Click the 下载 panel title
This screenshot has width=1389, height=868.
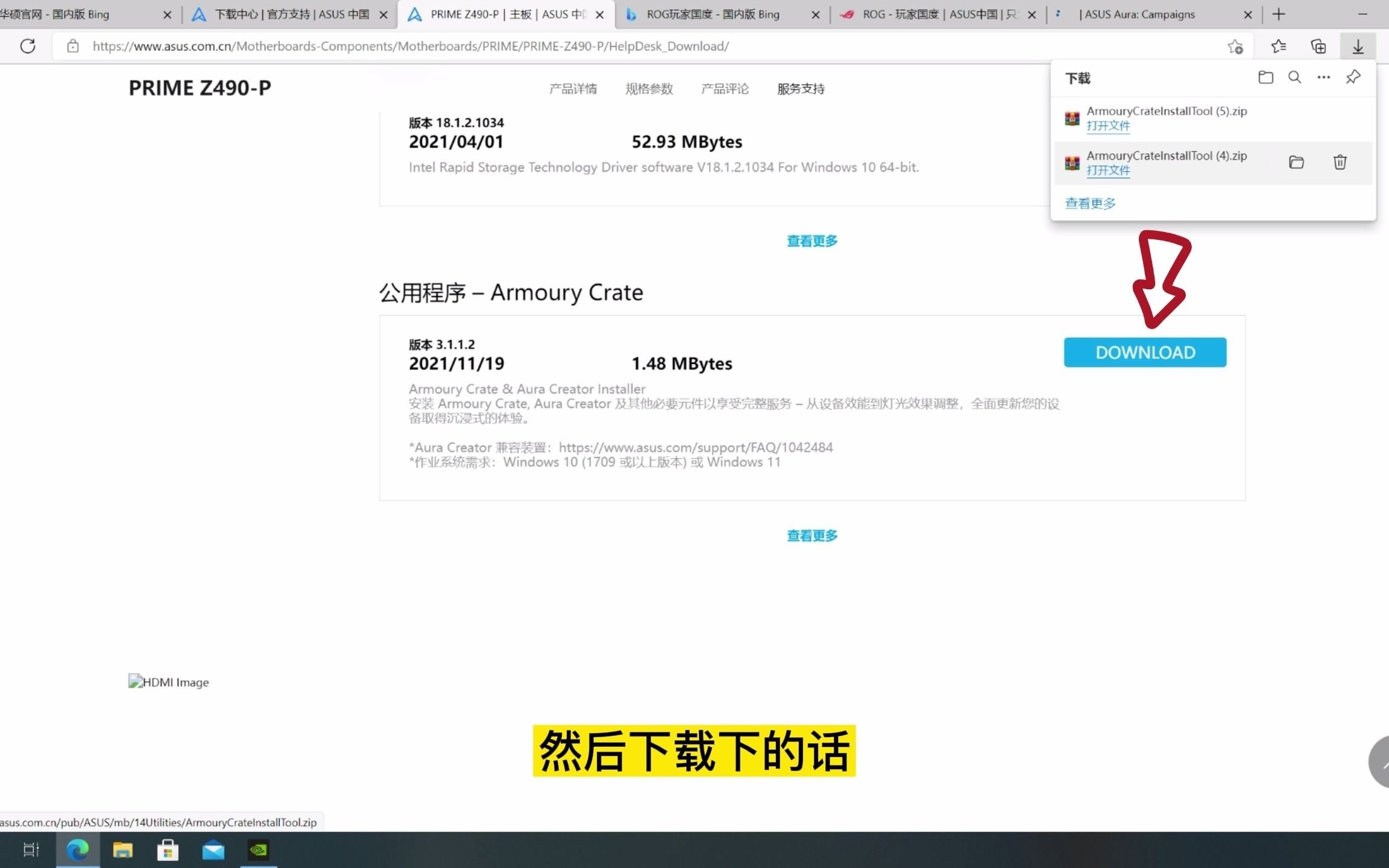(1078, 78)
